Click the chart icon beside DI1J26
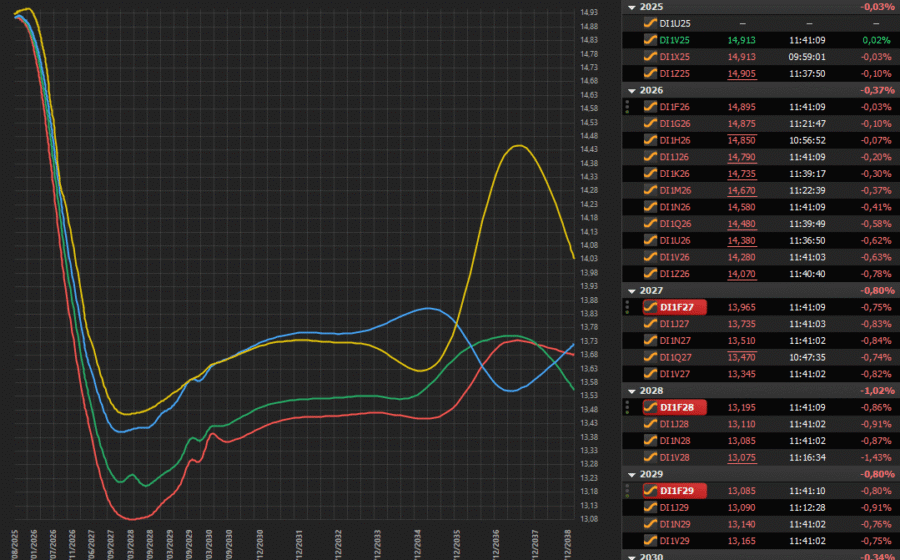 pyautogui.click(x=650, y=157)
